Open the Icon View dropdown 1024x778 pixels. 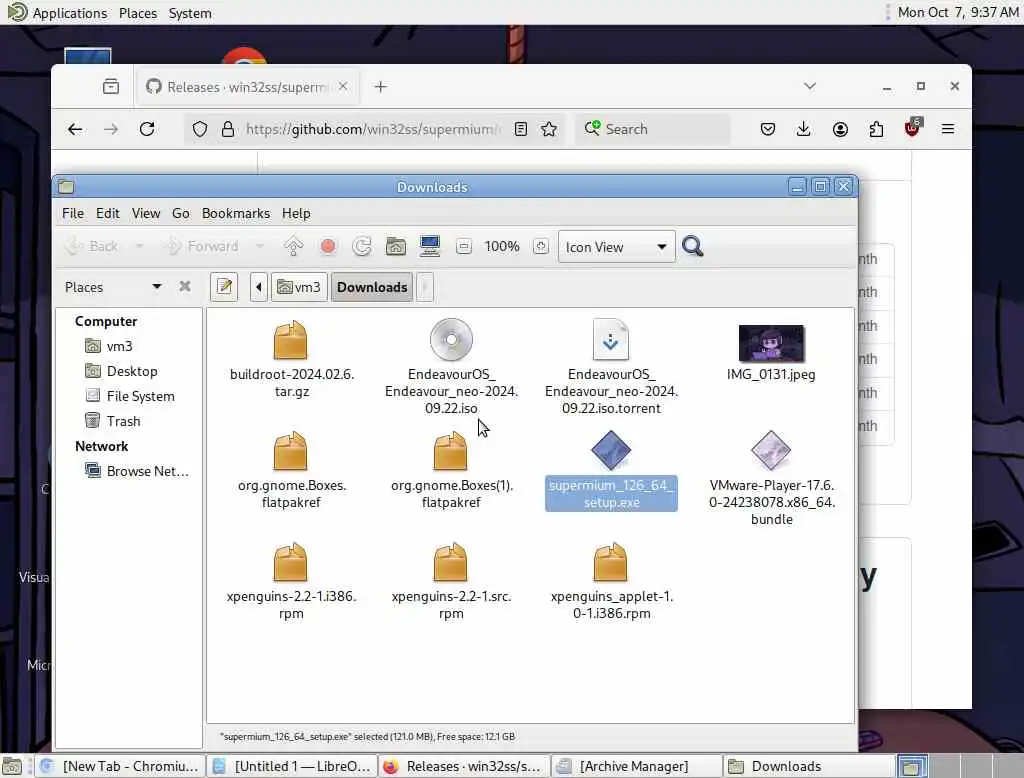click(x=616, y=247)
